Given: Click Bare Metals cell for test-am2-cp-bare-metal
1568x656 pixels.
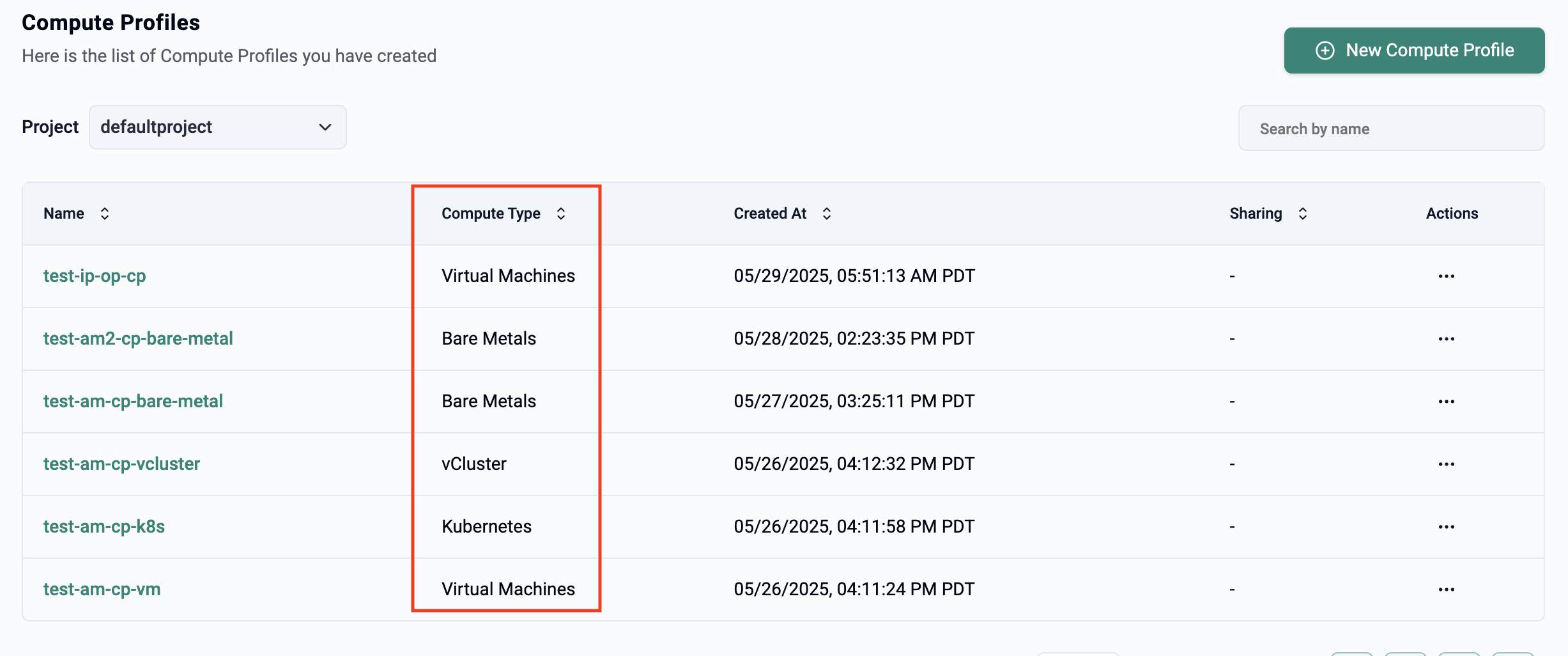Looking at the screenshot, I should pyautogui.click(x=489, y=339).
